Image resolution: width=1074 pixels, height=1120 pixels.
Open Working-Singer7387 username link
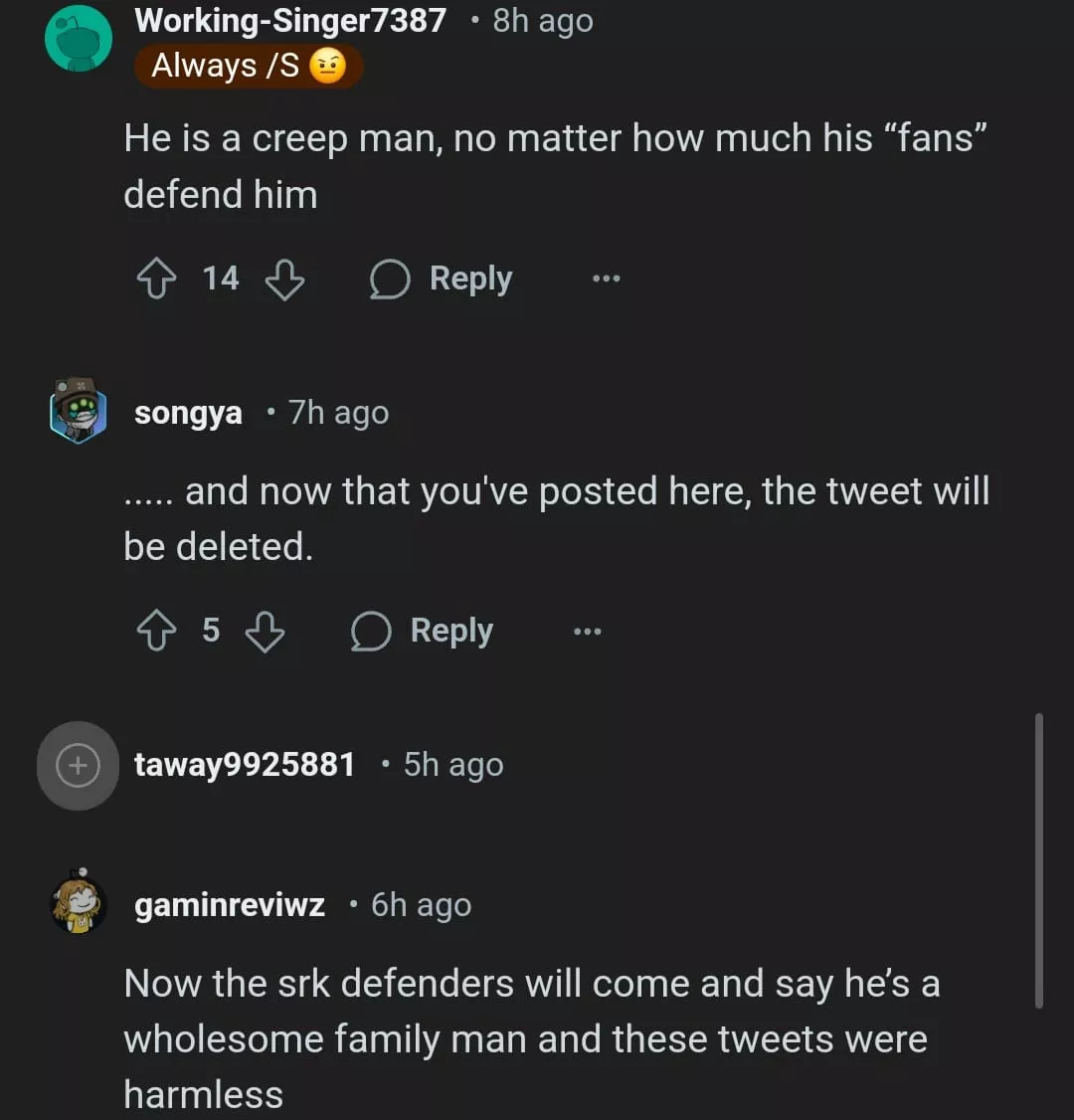(290, 20)
